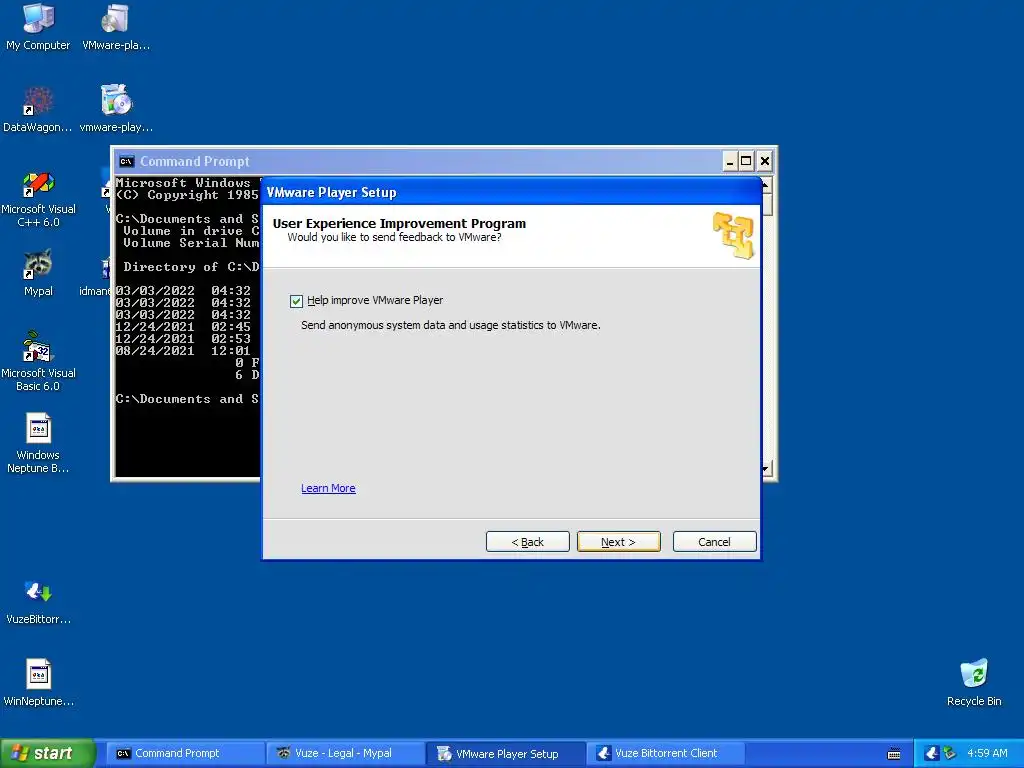Go back with the Back button
1024x768 pixels.
click(x=527, y=542)
